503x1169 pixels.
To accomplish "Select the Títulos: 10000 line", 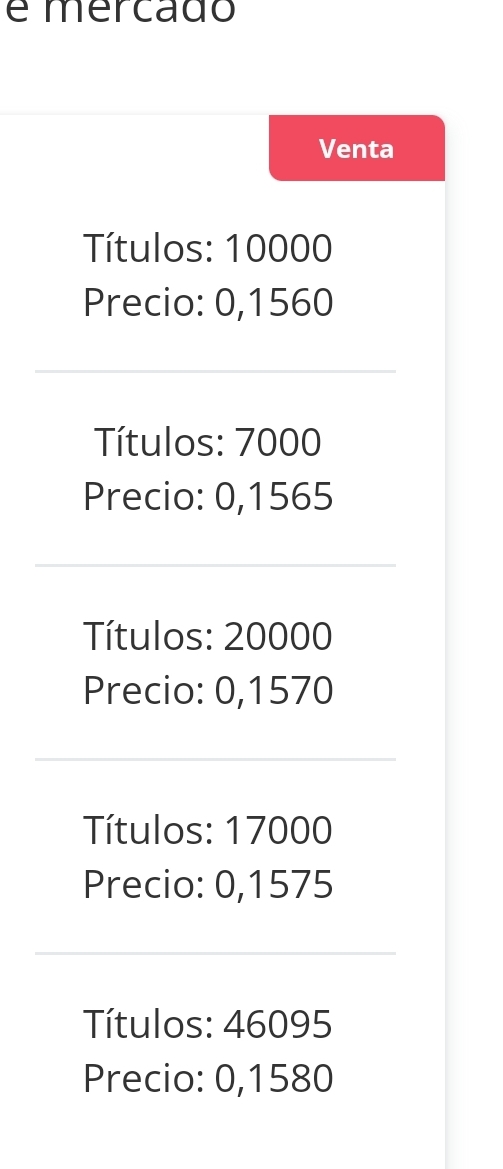I will [x=207, y=248].
